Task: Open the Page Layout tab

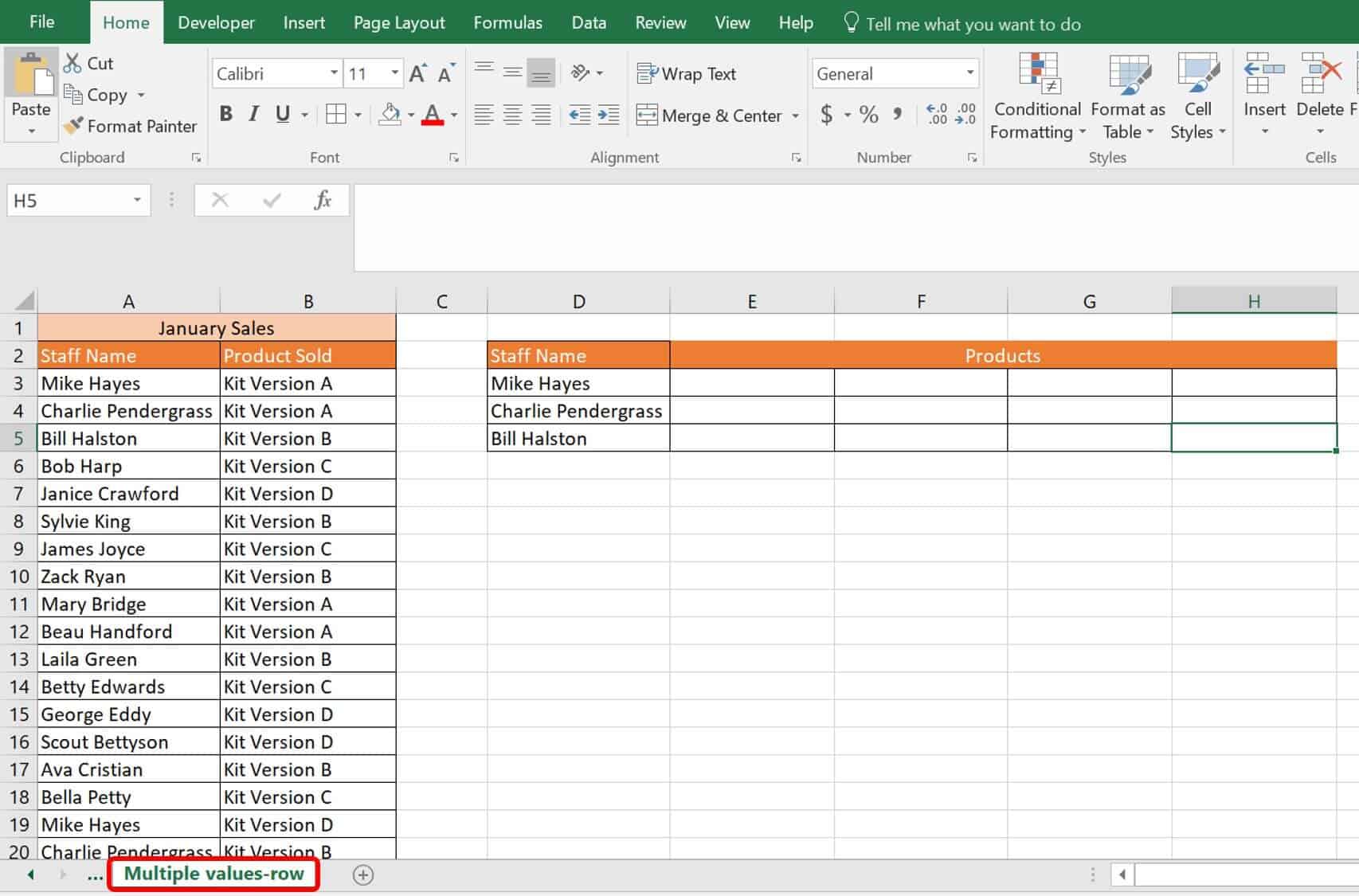Action: click(399, 23)
